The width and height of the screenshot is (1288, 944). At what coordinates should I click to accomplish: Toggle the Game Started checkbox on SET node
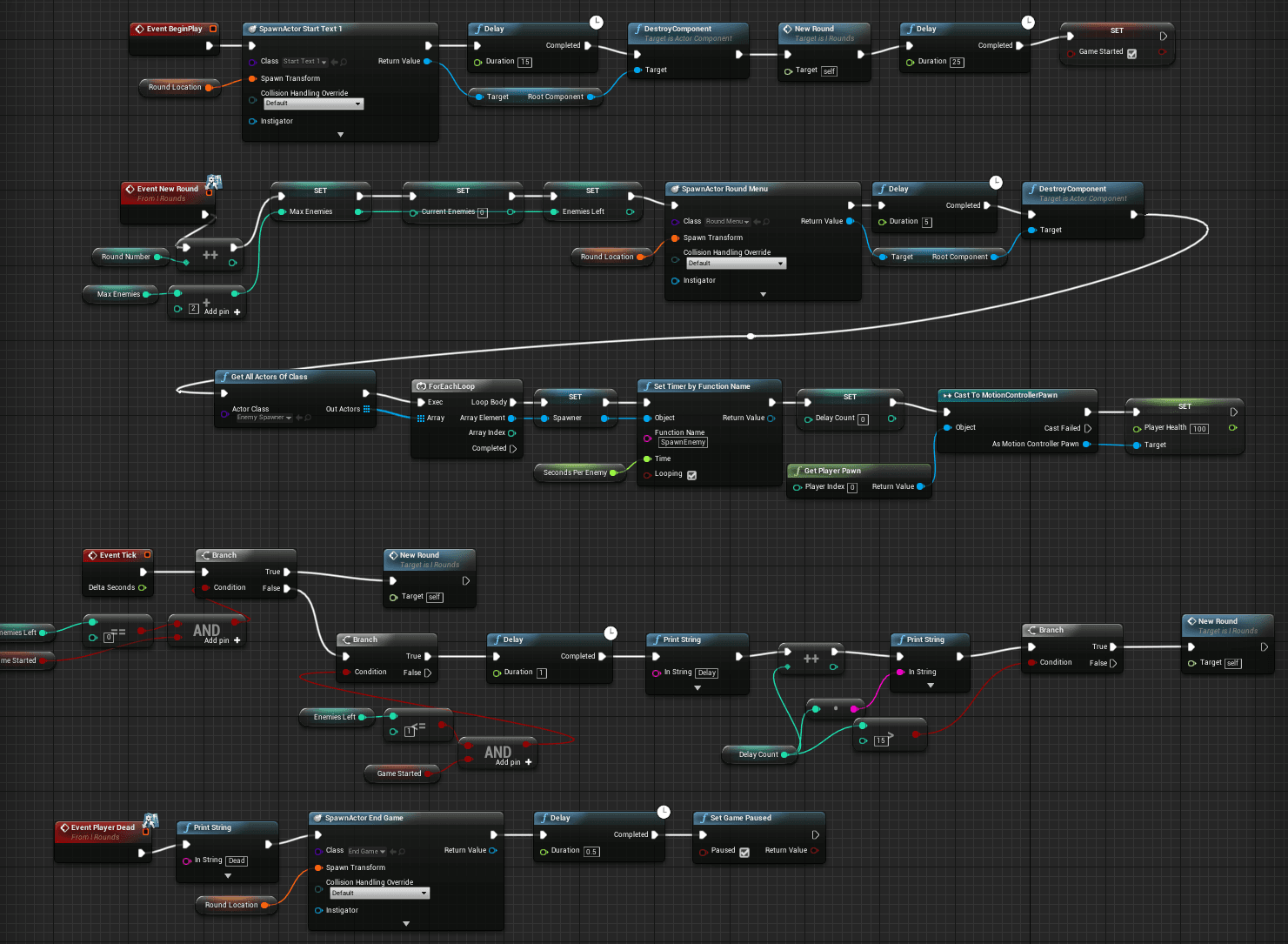click(1132, 52)
